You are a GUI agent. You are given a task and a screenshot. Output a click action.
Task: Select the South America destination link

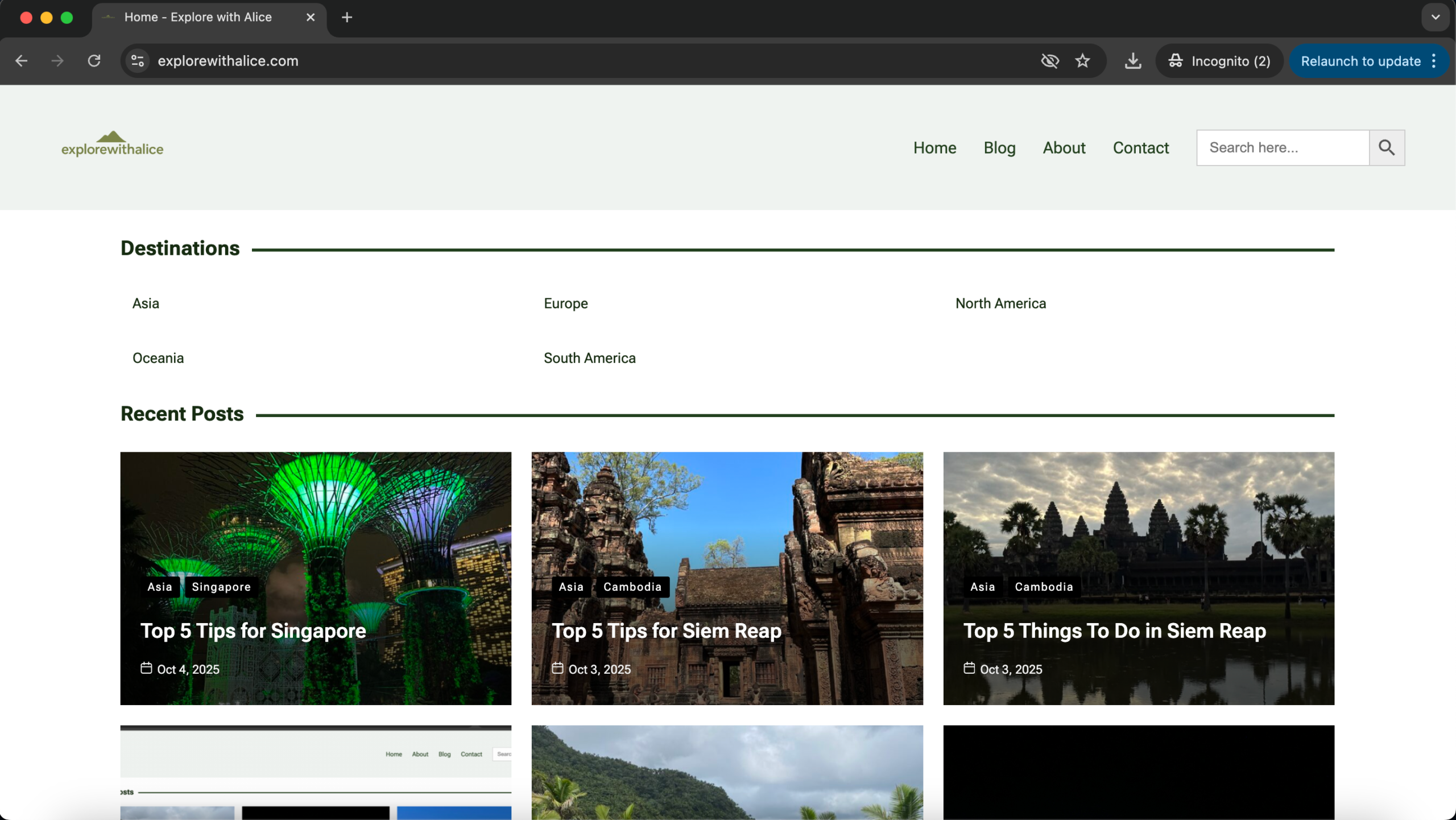coord(589,358)
